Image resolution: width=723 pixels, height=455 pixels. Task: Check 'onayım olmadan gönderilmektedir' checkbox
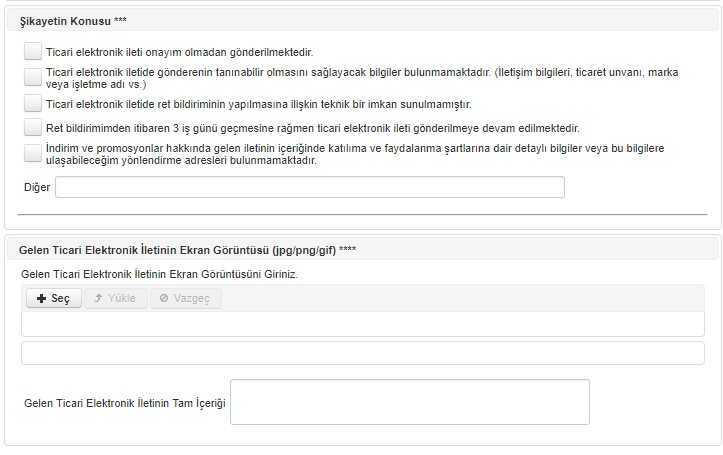33,52
